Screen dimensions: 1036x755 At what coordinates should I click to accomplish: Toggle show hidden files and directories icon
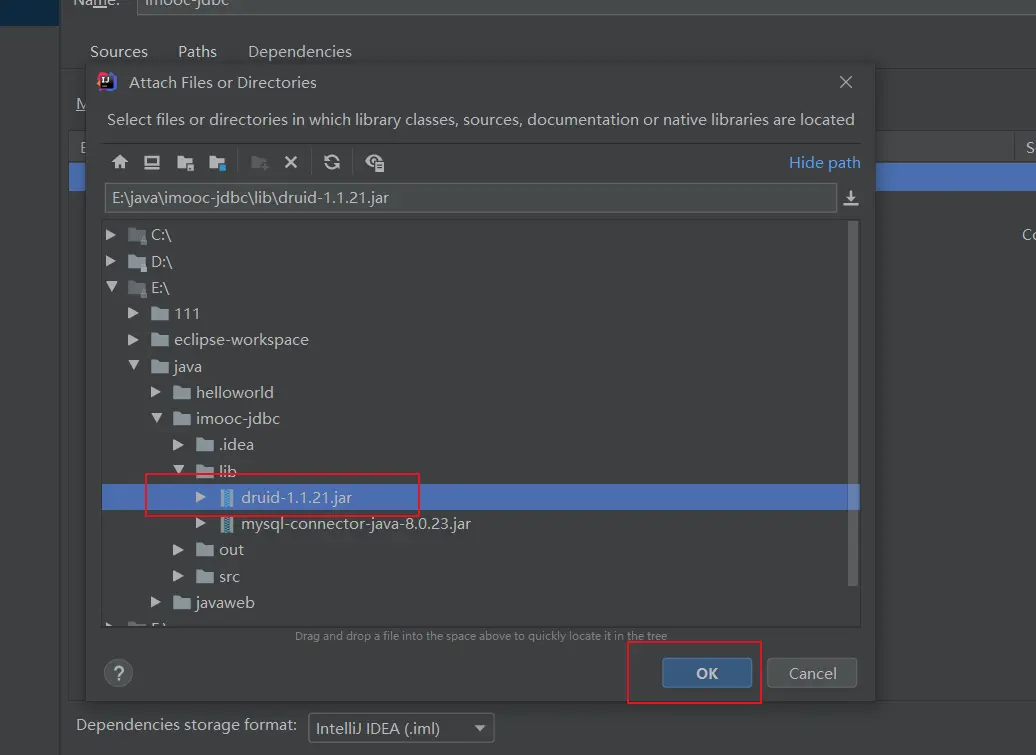(x=375, y=162)
